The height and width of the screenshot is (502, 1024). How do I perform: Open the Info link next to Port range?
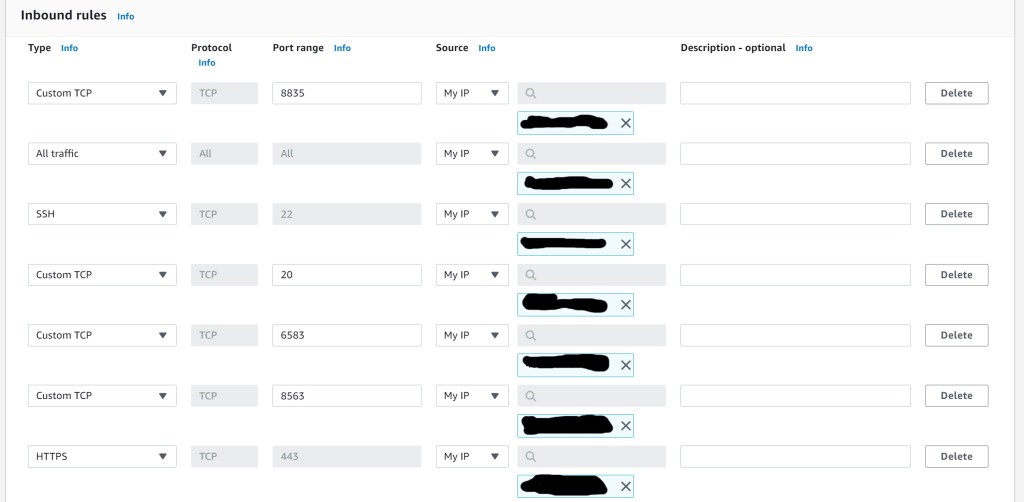pyautogui.click(x=342, y=48)
